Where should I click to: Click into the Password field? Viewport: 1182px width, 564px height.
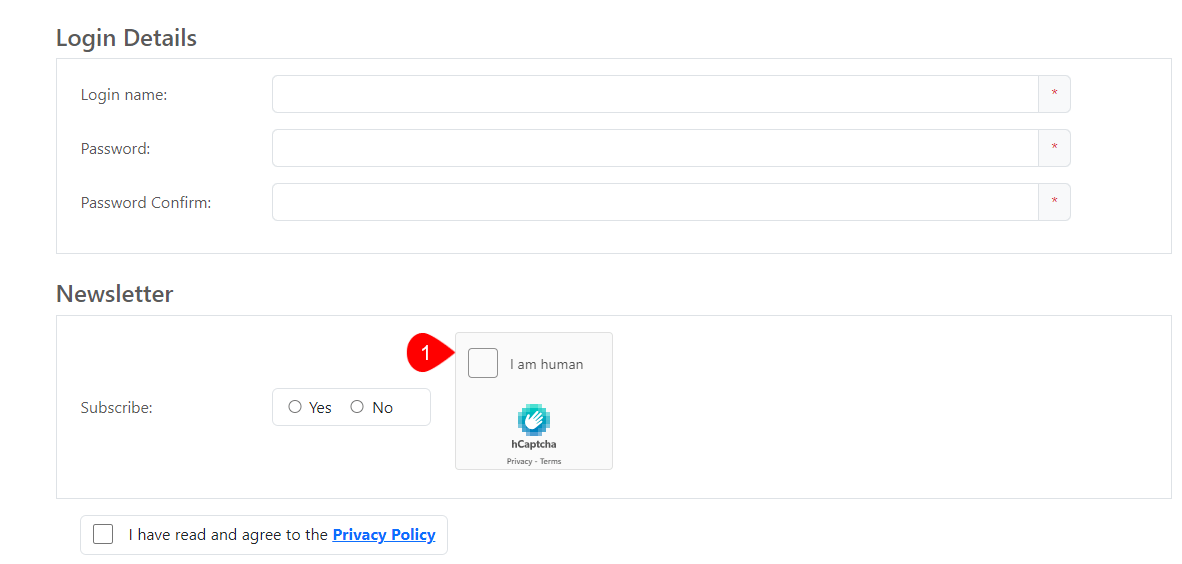[x=655, y=148]
